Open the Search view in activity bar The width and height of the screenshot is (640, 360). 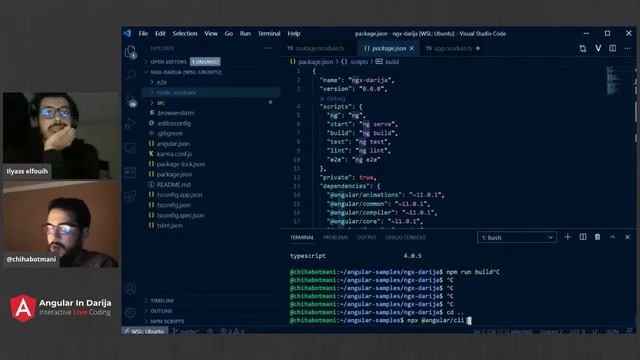131,75
